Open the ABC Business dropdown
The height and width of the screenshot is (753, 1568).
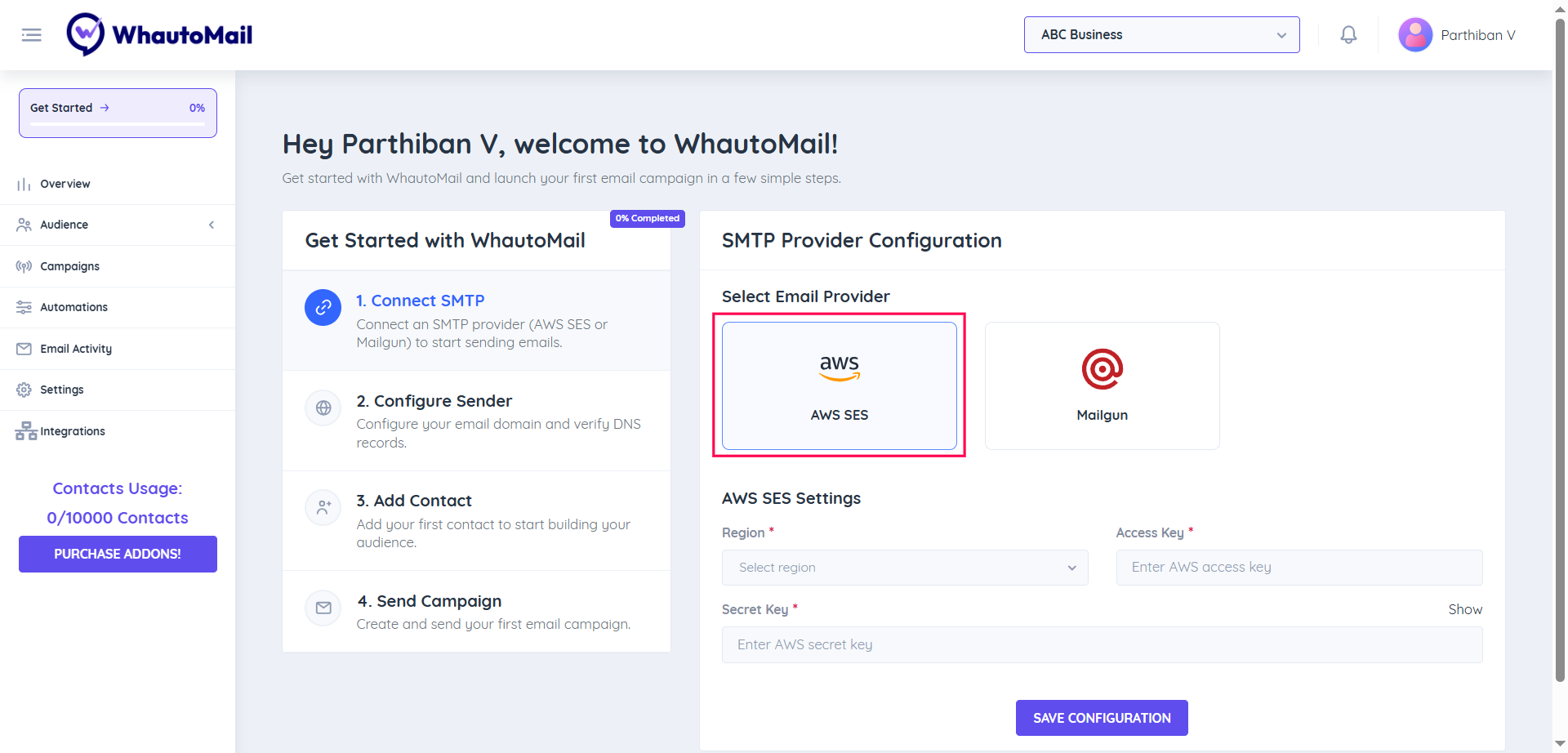tap(1161, 35)
